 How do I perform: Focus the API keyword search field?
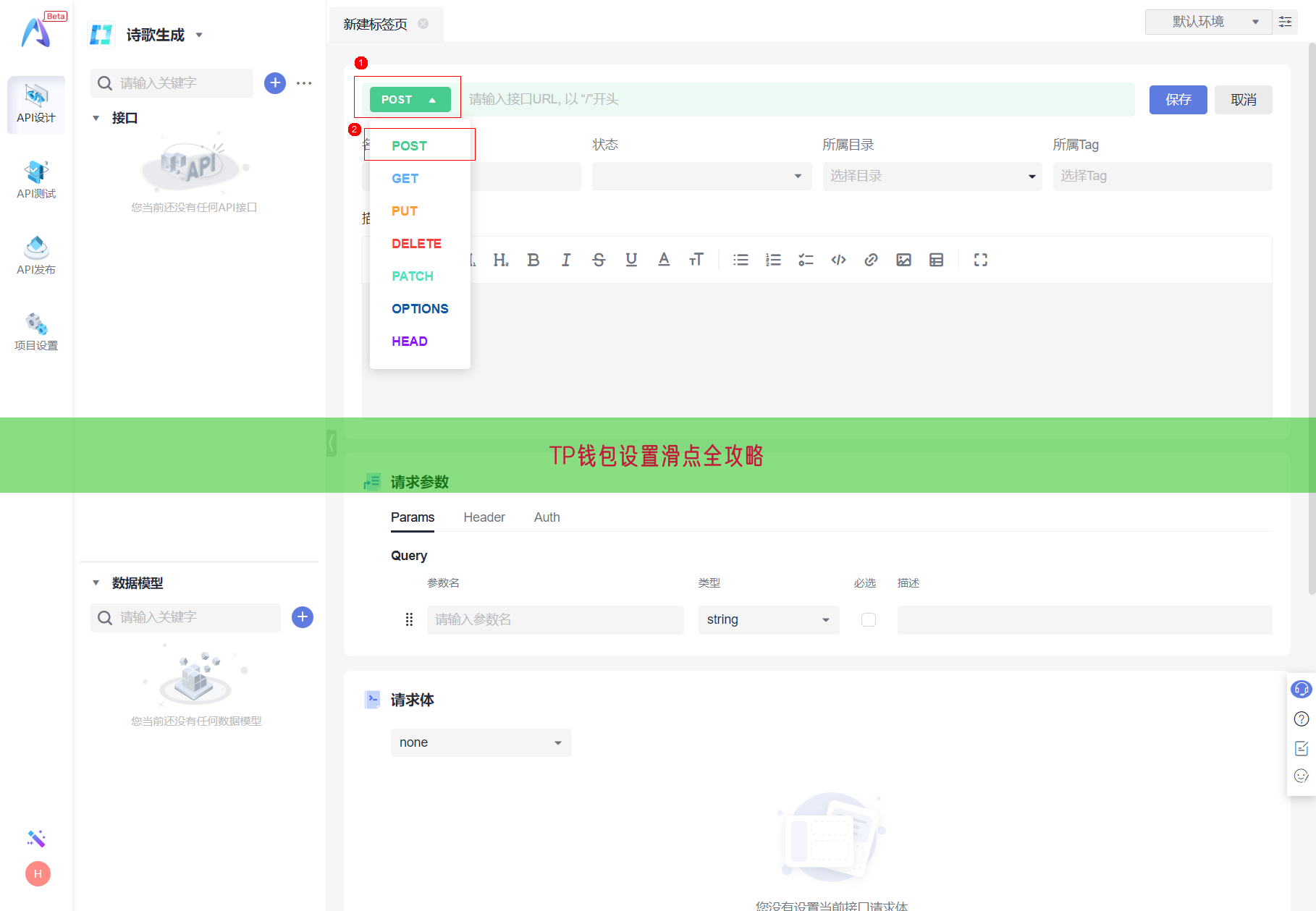[x=172, y=83]
